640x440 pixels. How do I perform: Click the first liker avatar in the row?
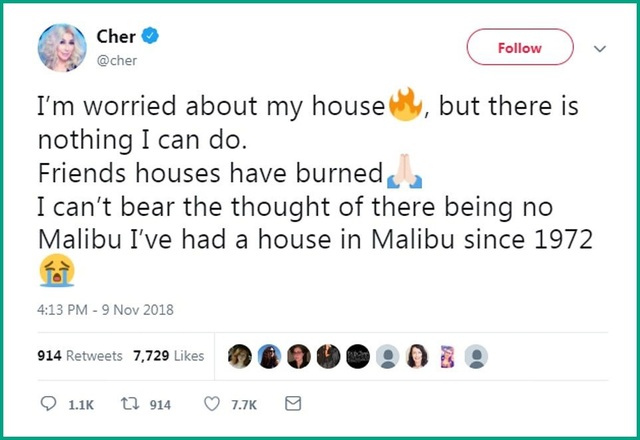[240, 356]
